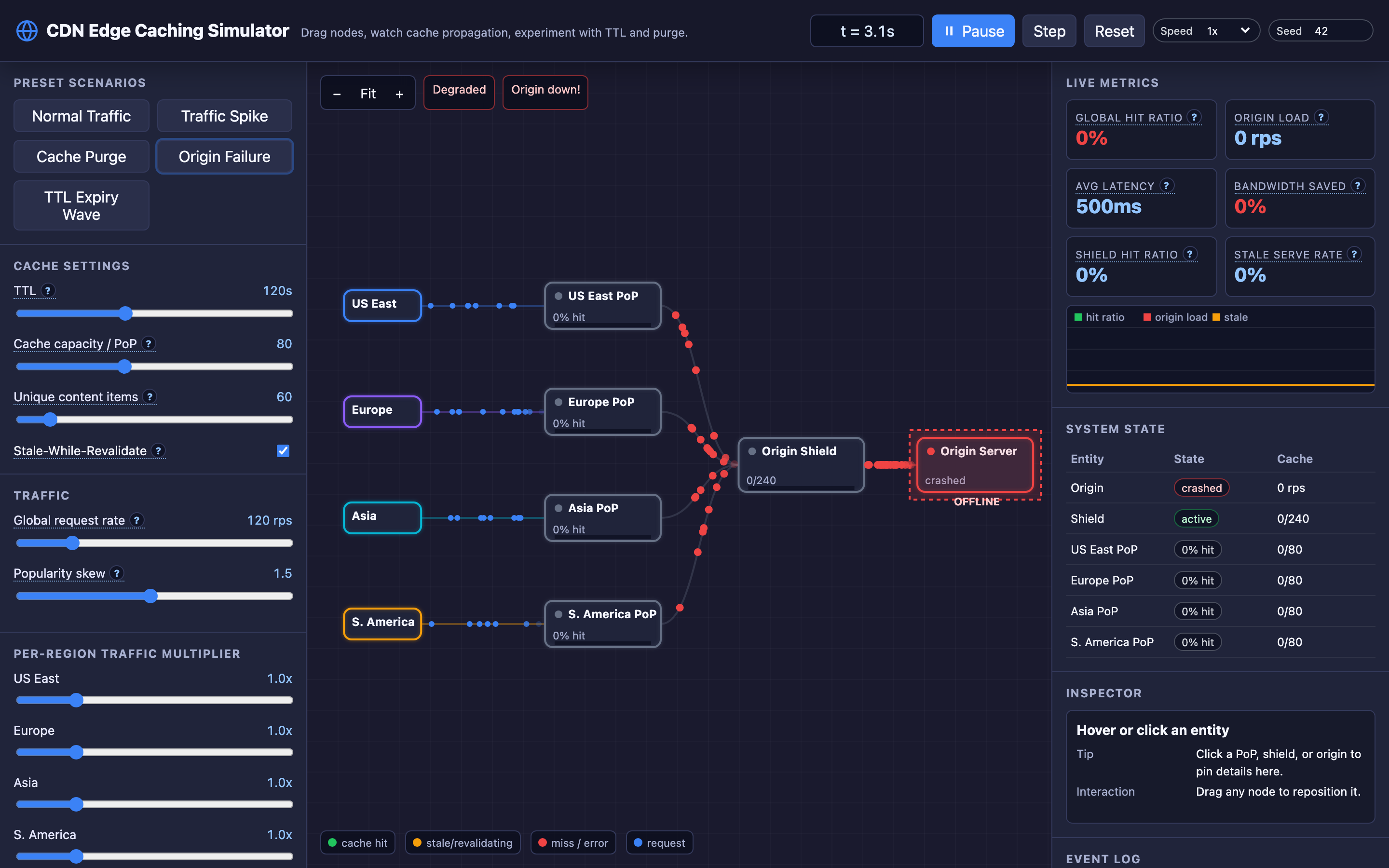Reset the simulation

click(1114, 31)
